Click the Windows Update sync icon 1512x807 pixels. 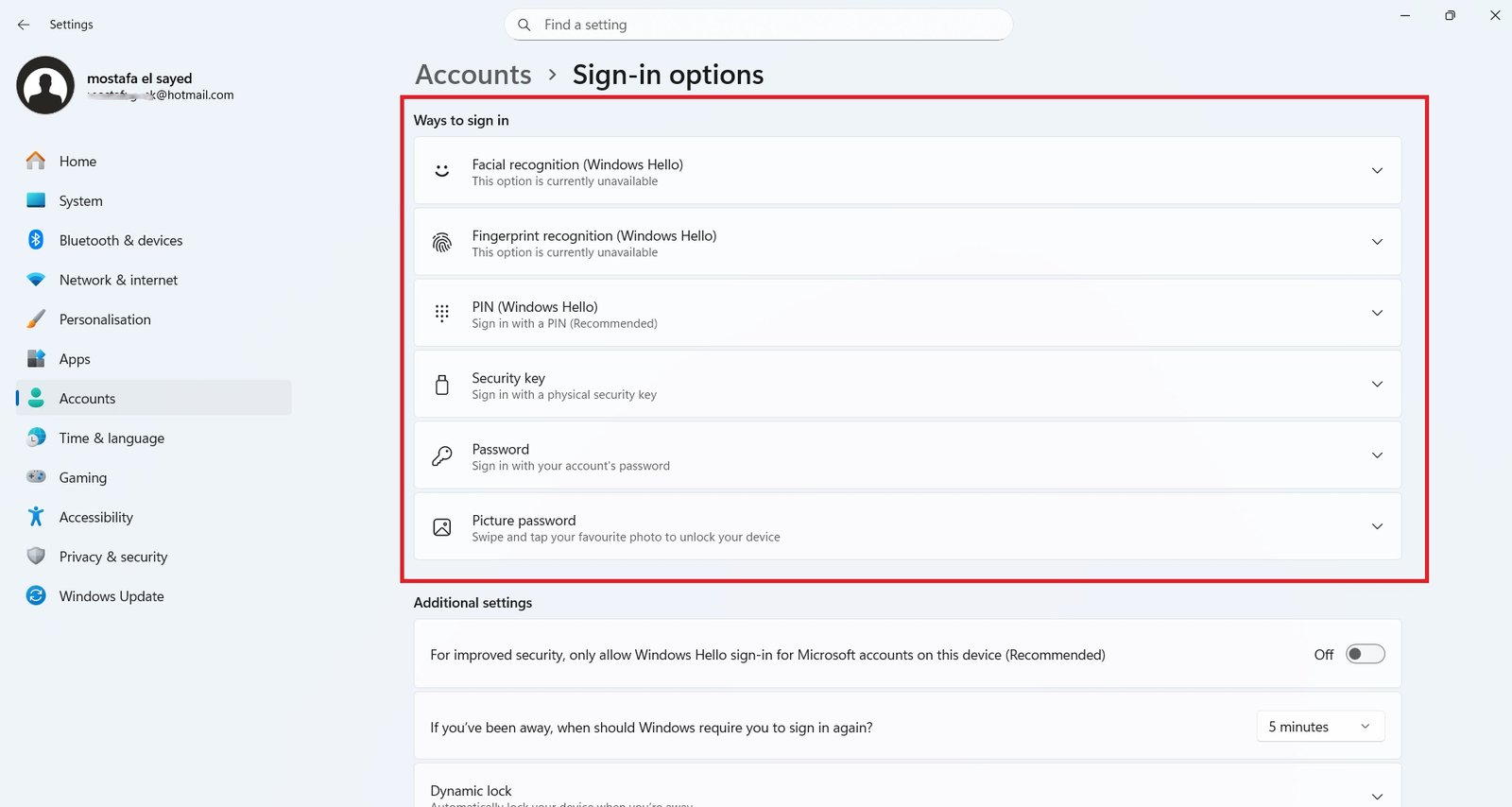(x=36, y=595)
